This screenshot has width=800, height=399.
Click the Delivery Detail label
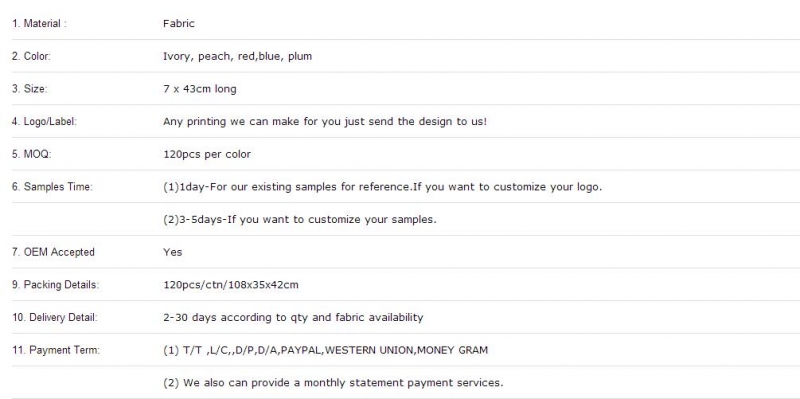coord(55,317)
